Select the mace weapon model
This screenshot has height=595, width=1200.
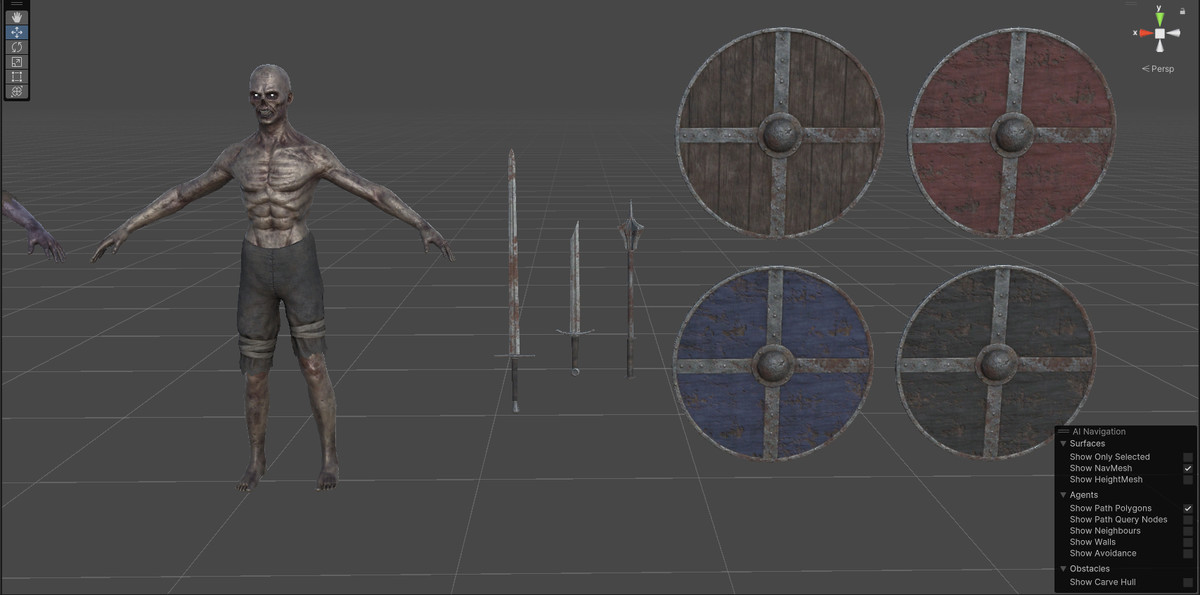click(630, 288)
